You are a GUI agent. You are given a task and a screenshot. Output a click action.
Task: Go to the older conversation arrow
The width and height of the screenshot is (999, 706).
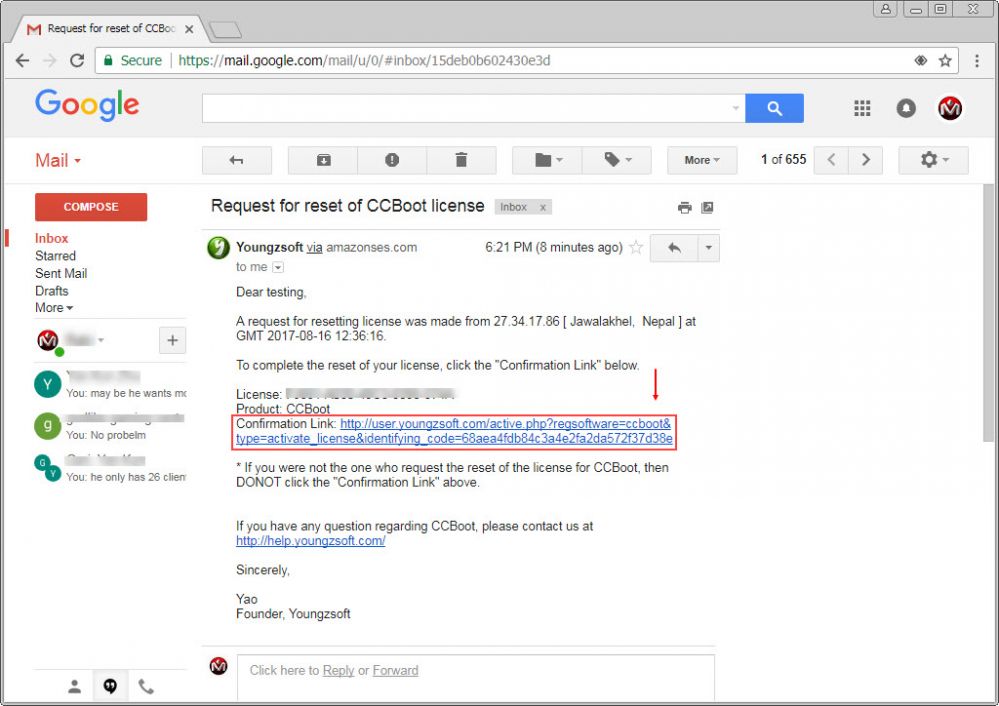tap(865, 160)
